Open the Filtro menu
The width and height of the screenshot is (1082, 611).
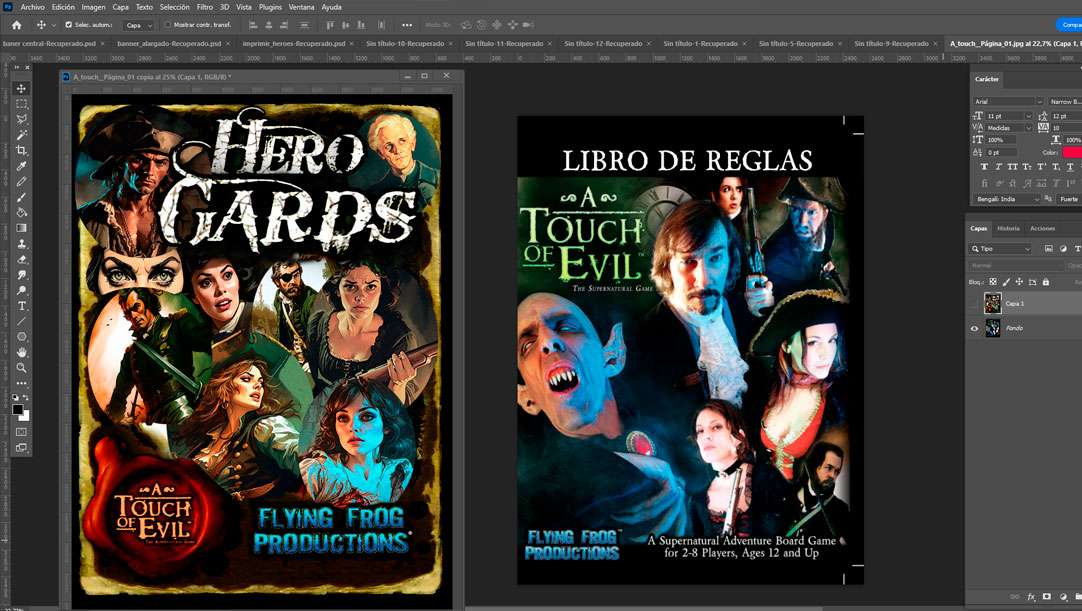coord(205,7)
